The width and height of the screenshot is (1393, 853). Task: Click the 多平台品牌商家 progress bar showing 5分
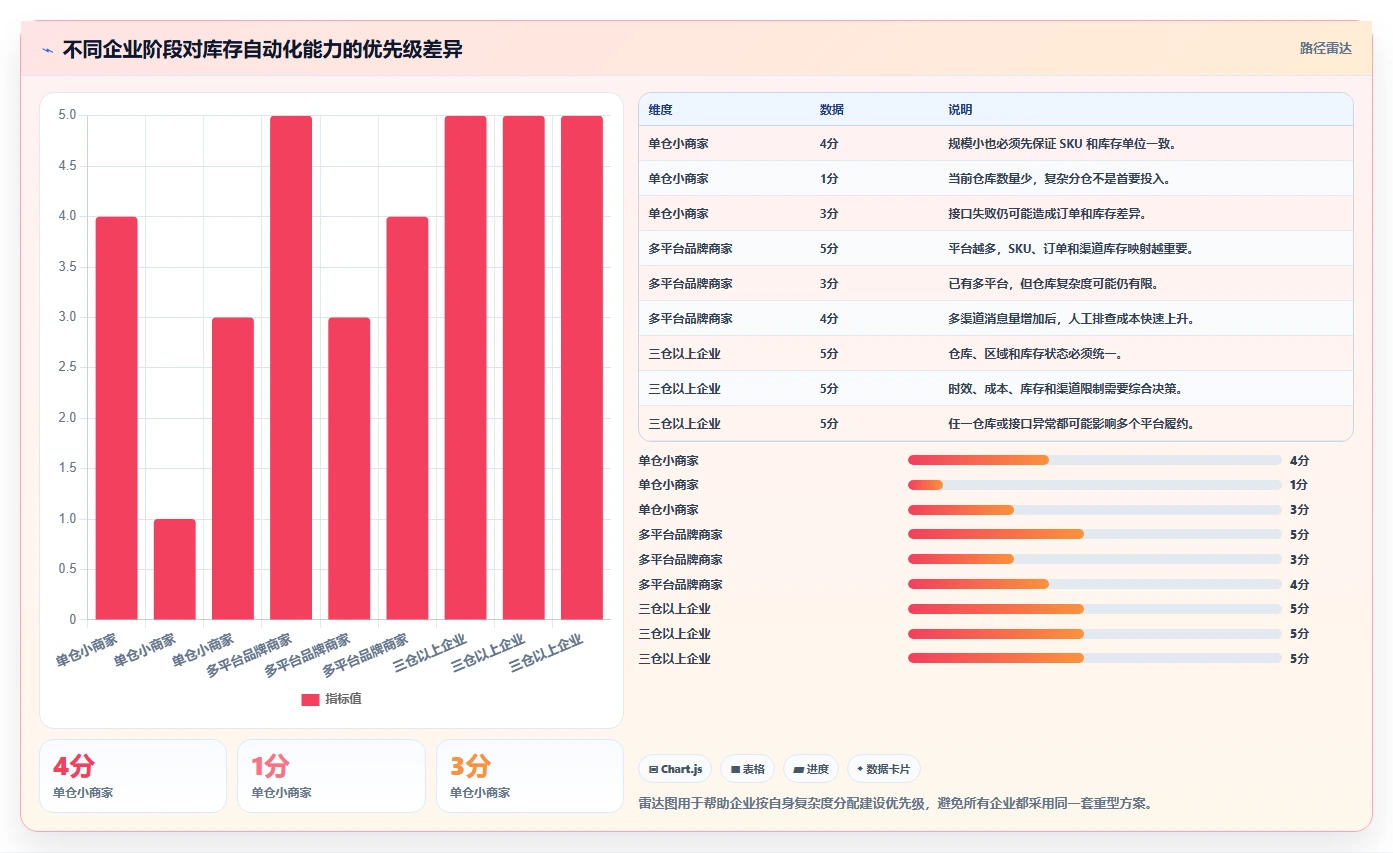click(1095, 534)
